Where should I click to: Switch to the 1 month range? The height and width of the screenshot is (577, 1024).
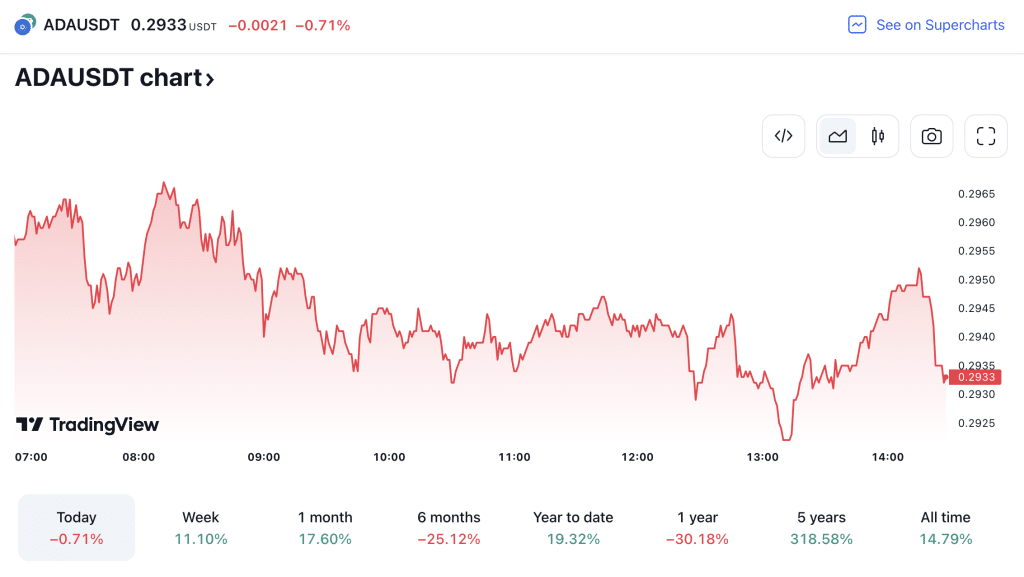click(325, 527)
